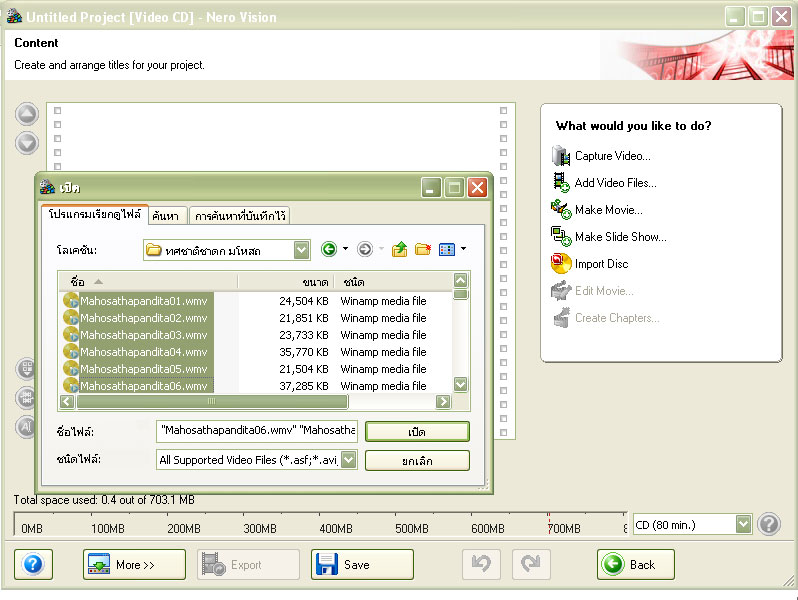Start the Make Slide Show option

pyautogui.click(x=620, y=237)
